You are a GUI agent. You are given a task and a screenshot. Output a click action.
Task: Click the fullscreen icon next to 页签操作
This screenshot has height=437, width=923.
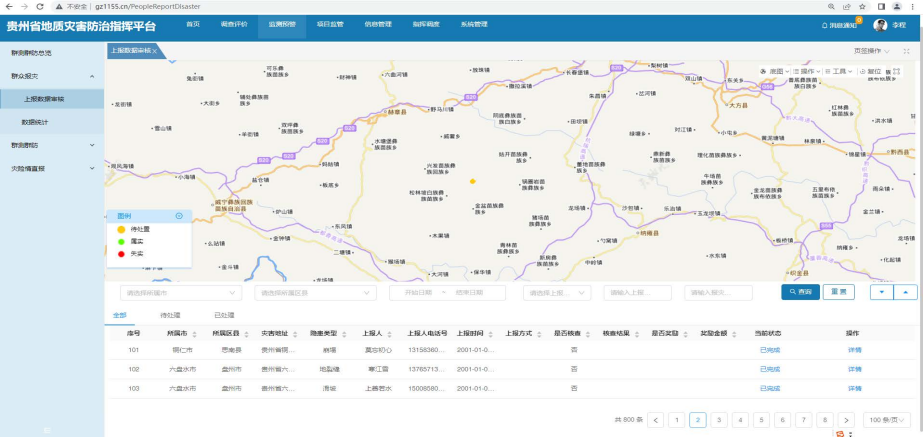pos(907,51)
